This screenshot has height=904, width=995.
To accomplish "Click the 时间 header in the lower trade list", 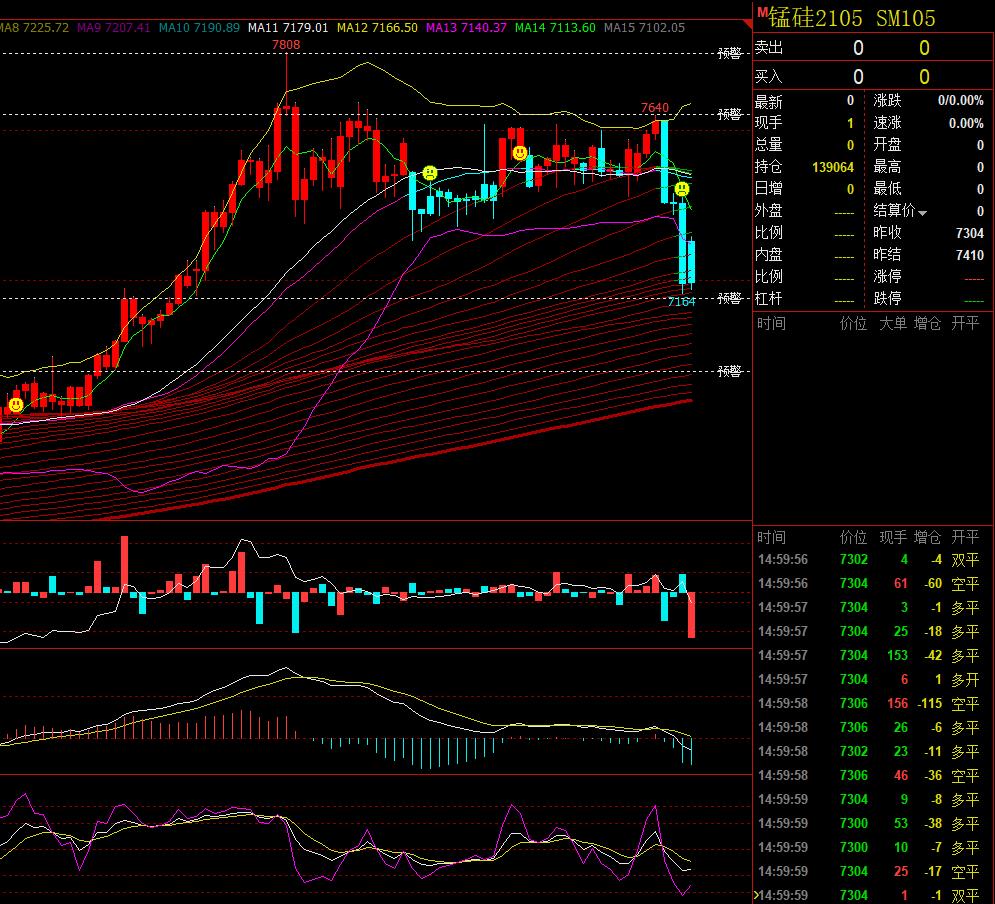I will point(771,537).
